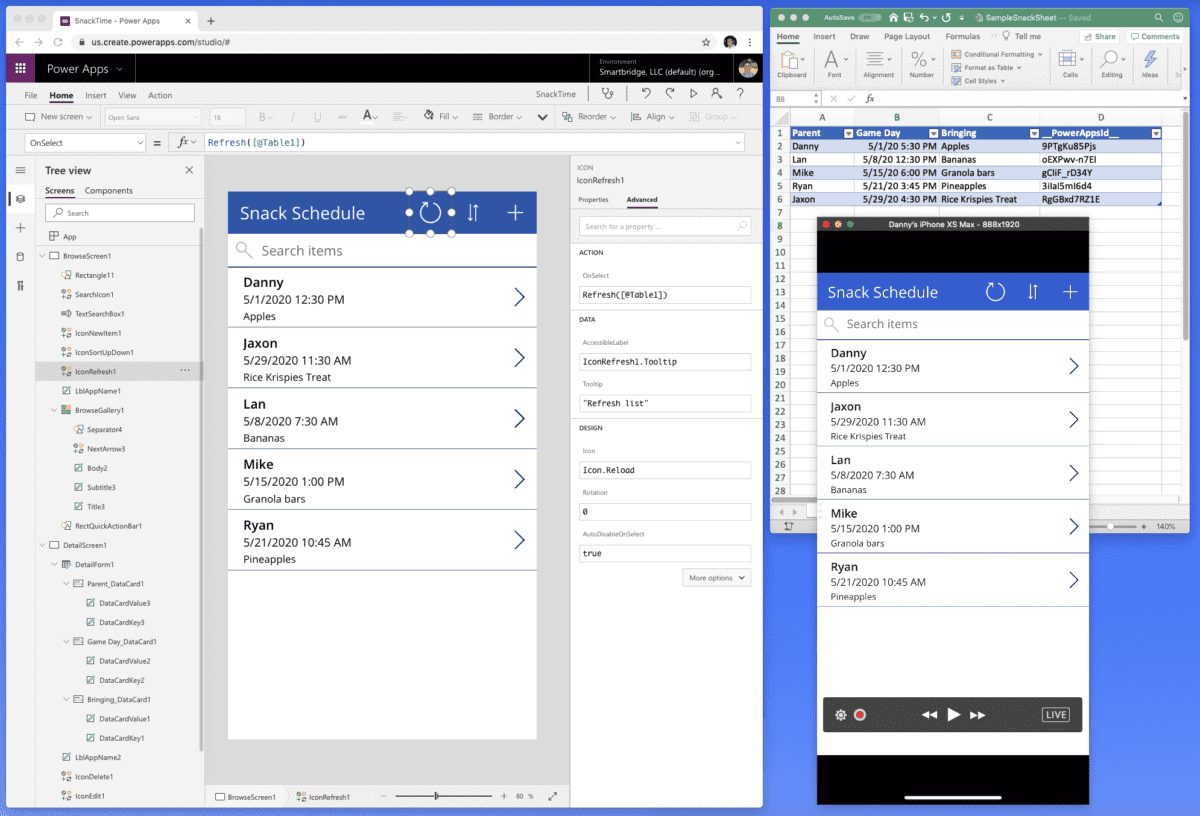This screenshot has width=1200, height=816.
Task: Click the sort icon in Snack Schedule canvas header
Action: click(473, 212)
